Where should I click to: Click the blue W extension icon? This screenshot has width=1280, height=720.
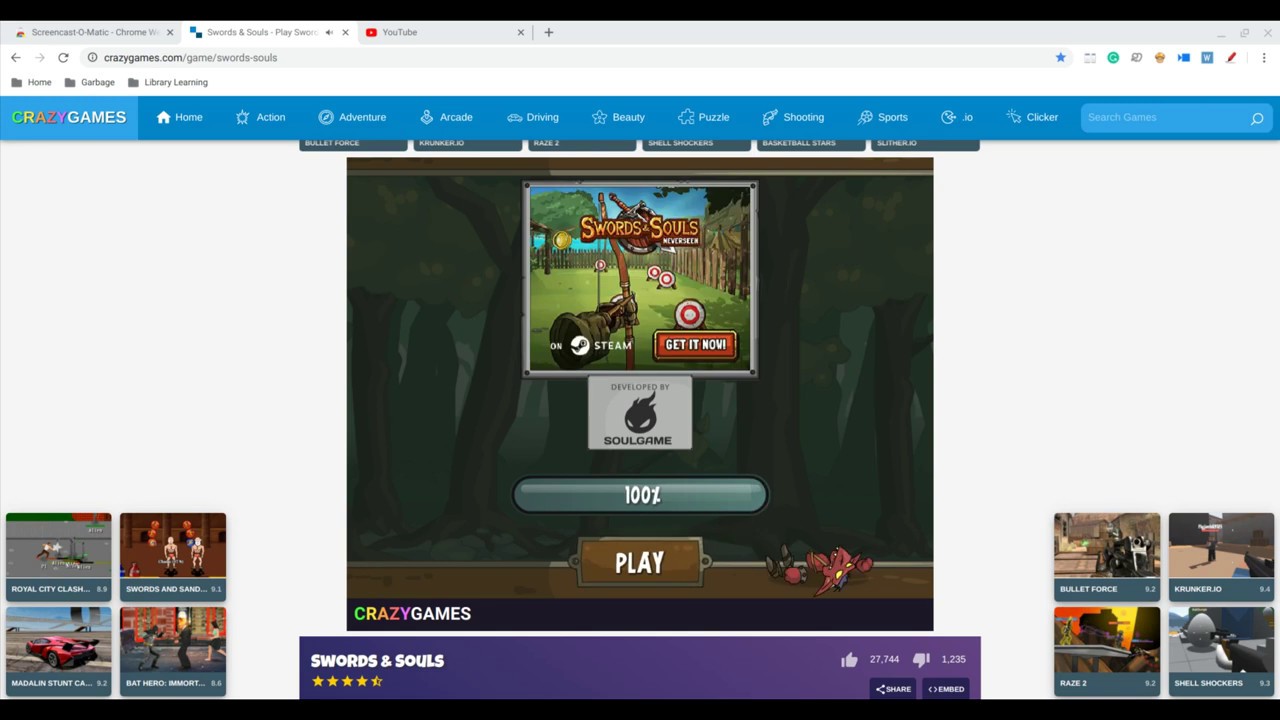1207,58
